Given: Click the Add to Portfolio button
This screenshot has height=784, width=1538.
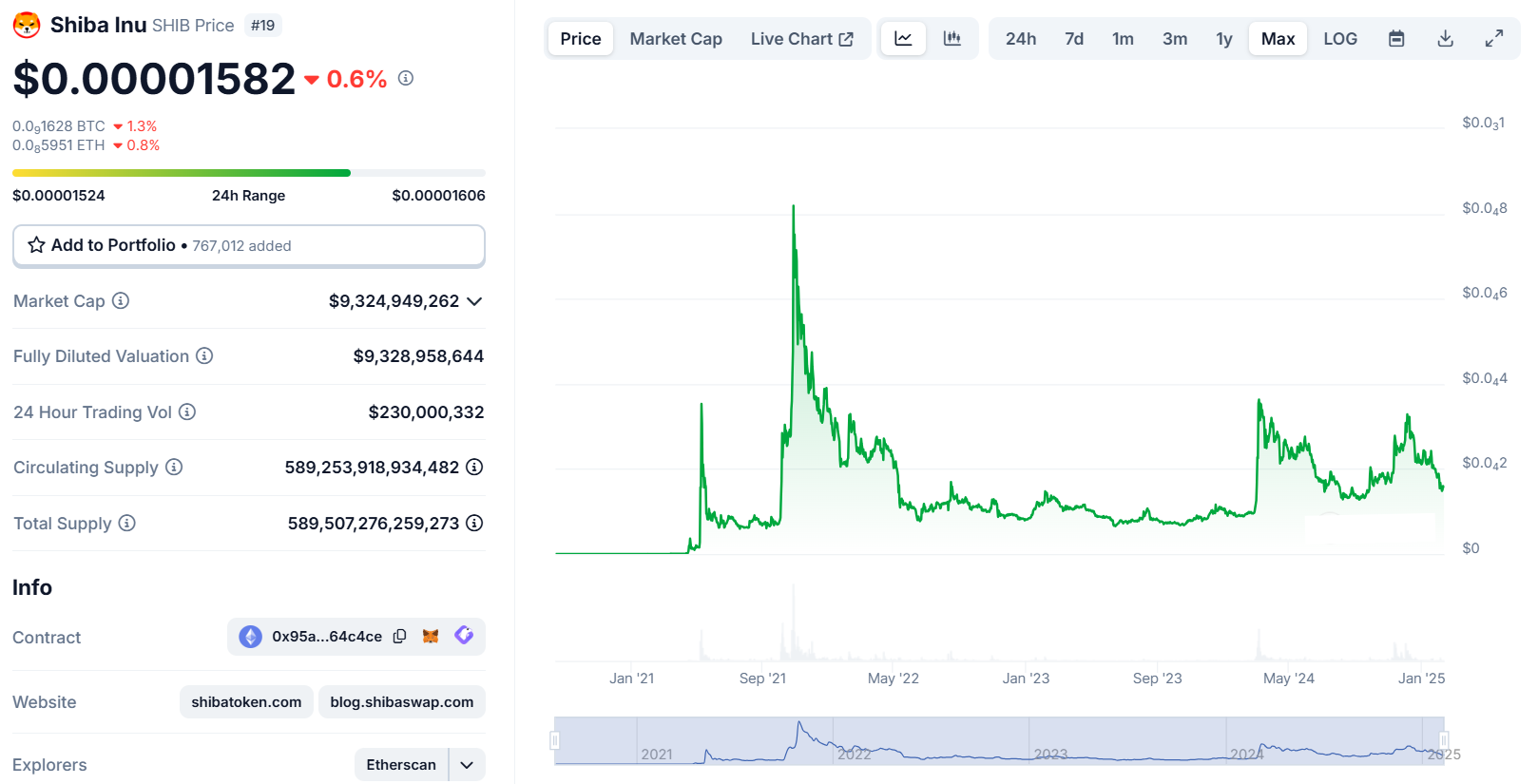Looking at the screenshot, I should pos(249,246).
